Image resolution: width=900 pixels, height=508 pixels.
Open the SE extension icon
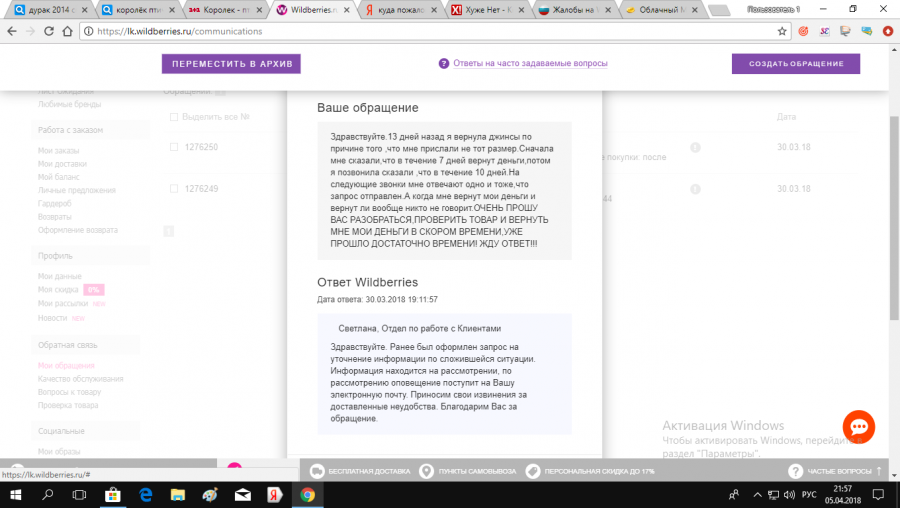click(824, 31)
